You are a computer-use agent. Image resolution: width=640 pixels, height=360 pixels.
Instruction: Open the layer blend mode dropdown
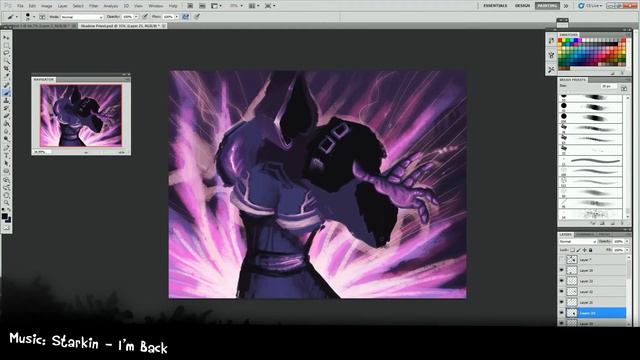click(578, 242)
